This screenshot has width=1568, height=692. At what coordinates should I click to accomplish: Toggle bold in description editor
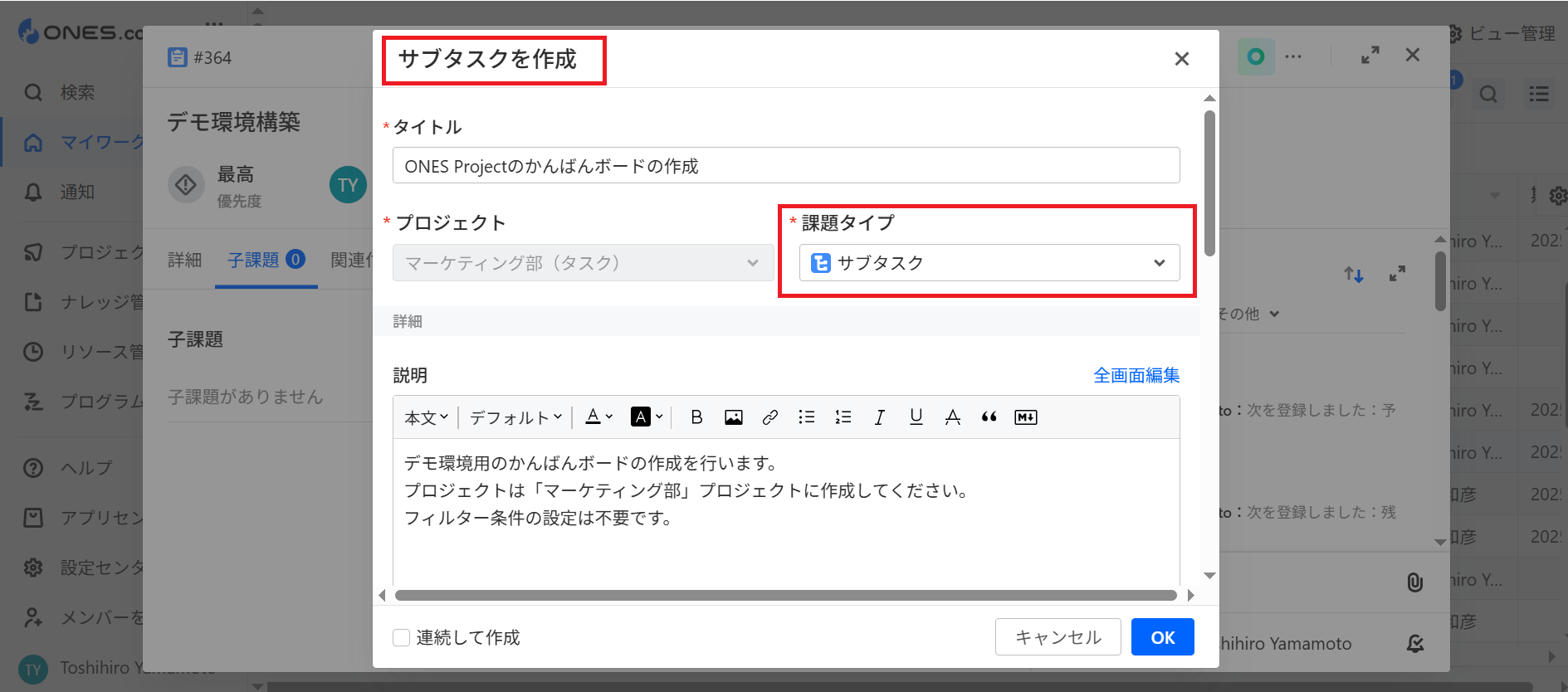pyautogui.click(x=696, y=417)
